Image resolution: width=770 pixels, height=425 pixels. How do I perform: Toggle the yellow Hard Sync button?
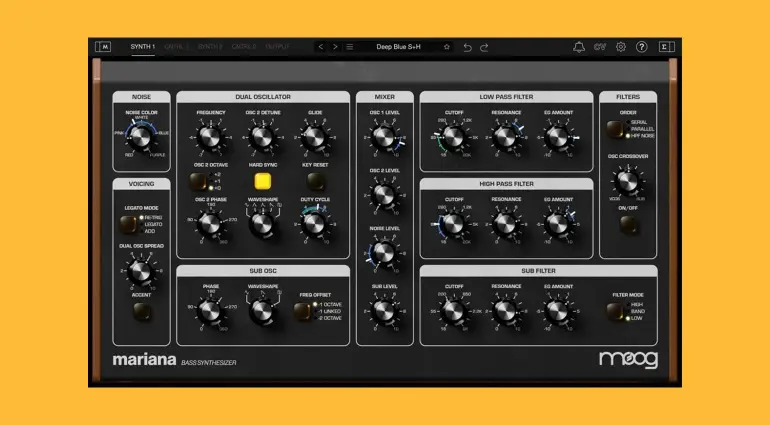pyautogui.click(x=263, y=181)
